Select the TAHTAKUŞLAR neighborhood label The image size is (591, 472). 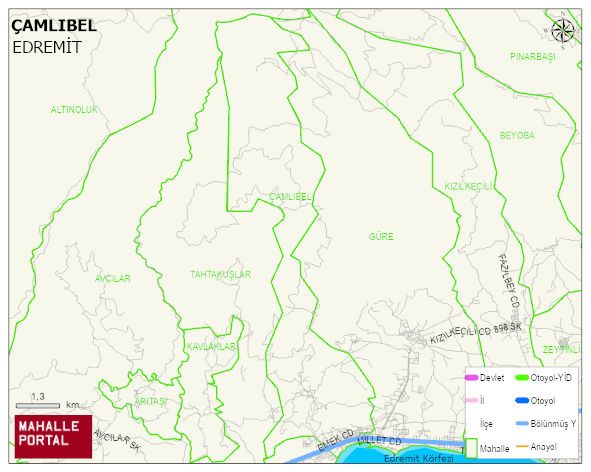pyautogui.click(x=220, y=274)
